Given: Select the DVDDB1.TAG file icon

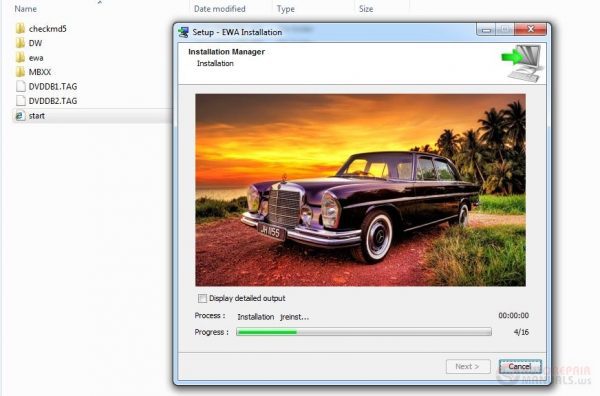Looking at the screenshot, I should coord(21,86).
